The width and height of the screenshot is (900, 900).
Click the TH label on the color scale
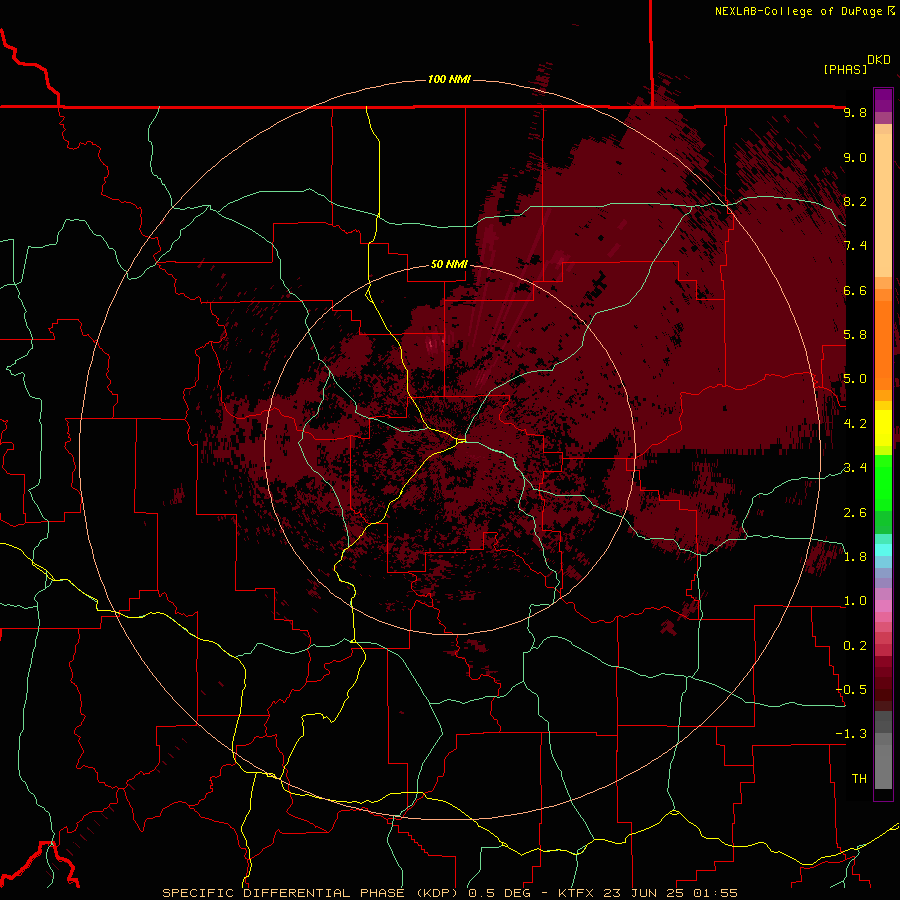point(859,779)
